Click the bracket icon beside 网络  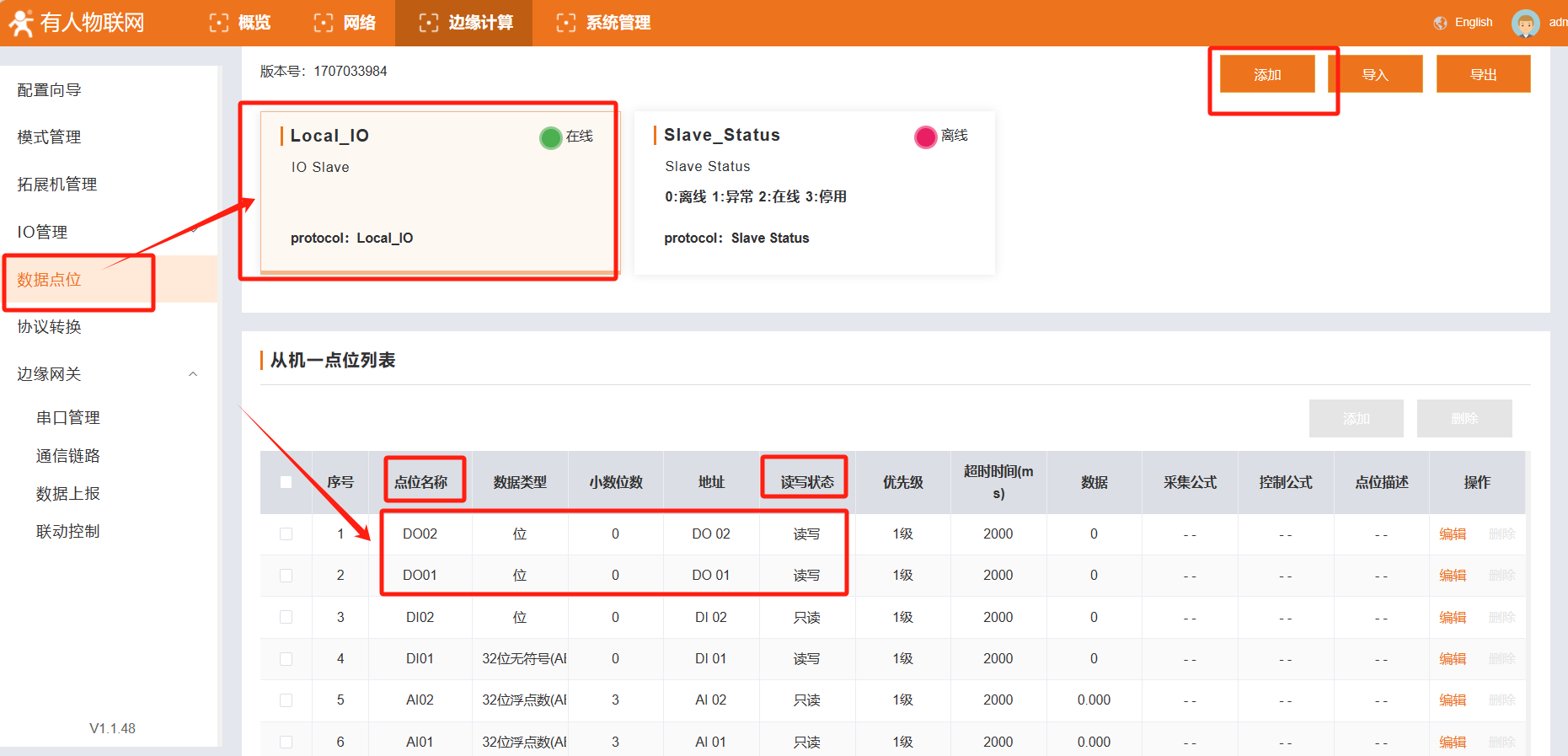(324, 23)
